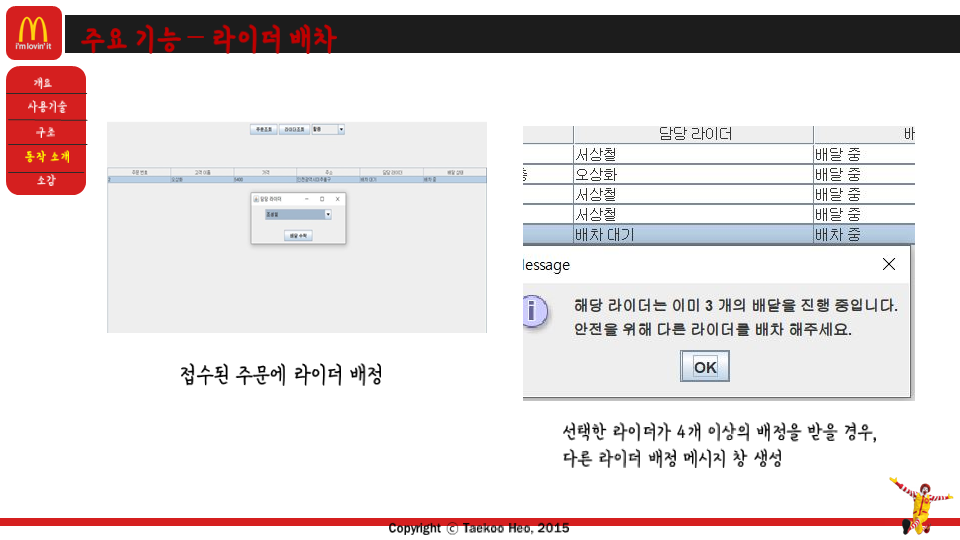Click the copyright Taekoo Heo text
960x540 pixels.
click(x=479, y=528)
